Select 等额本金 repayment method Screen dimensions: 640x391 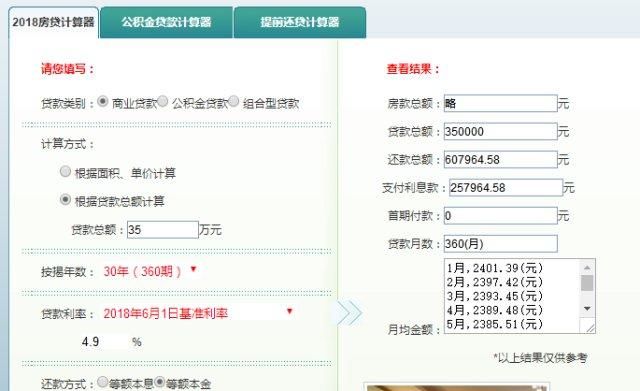pos(160,382)
